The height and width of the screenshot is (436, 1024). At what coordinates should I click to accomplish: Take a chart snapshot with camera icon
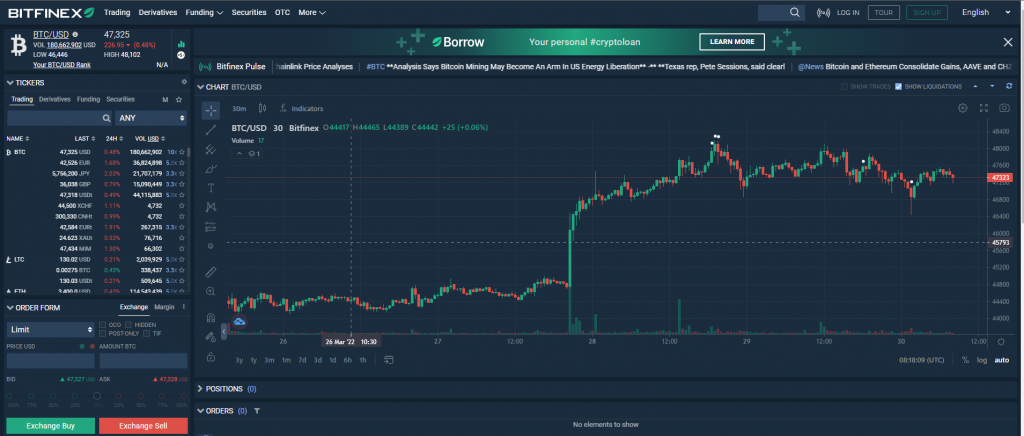[x=1004, y=108]
